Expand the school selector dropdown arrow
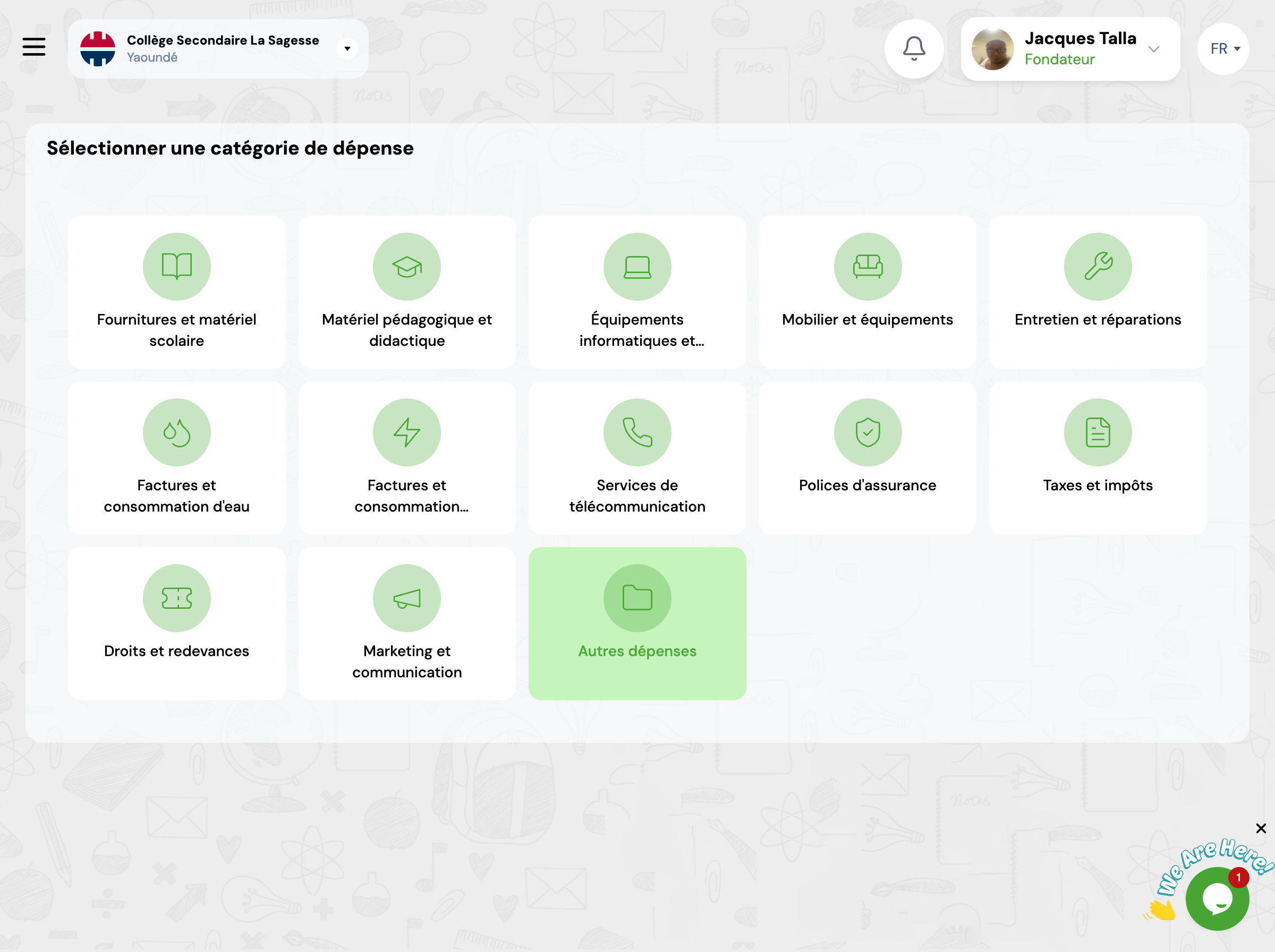The height and width of the screenshot is (952, 1275). click(347, 49)
